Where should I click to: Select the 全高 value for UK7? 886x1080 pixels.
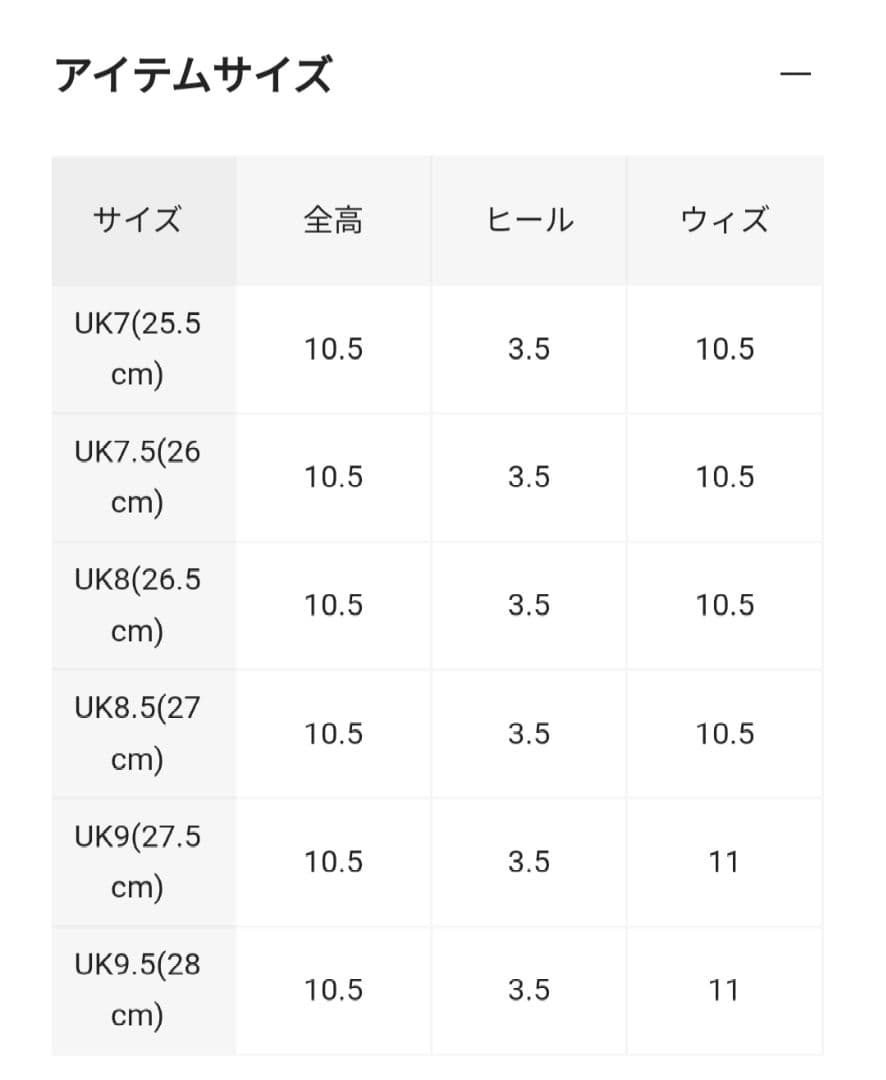point(334,350)
